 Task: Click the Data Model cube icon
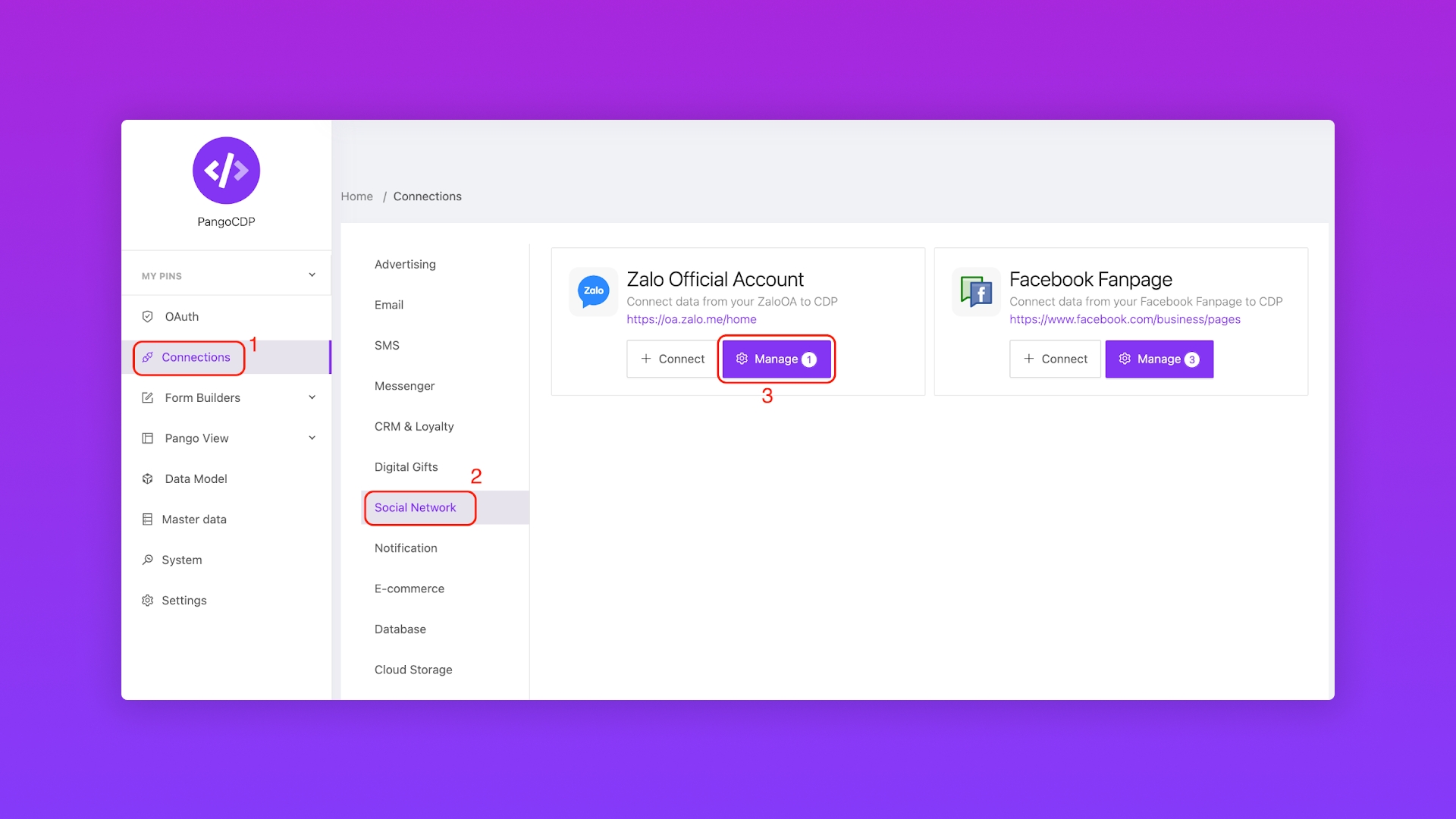click(148, 479)
